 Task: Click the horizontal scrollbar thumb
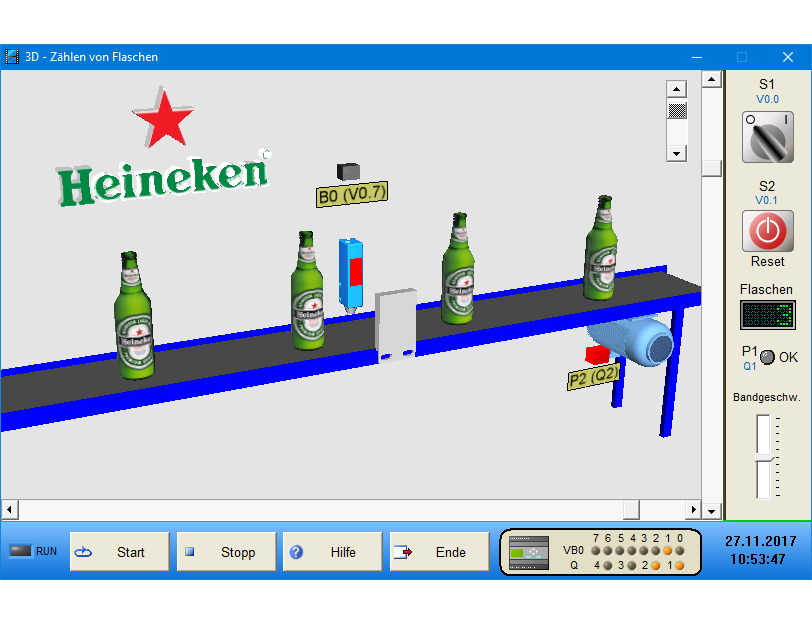tap(631, 510)
